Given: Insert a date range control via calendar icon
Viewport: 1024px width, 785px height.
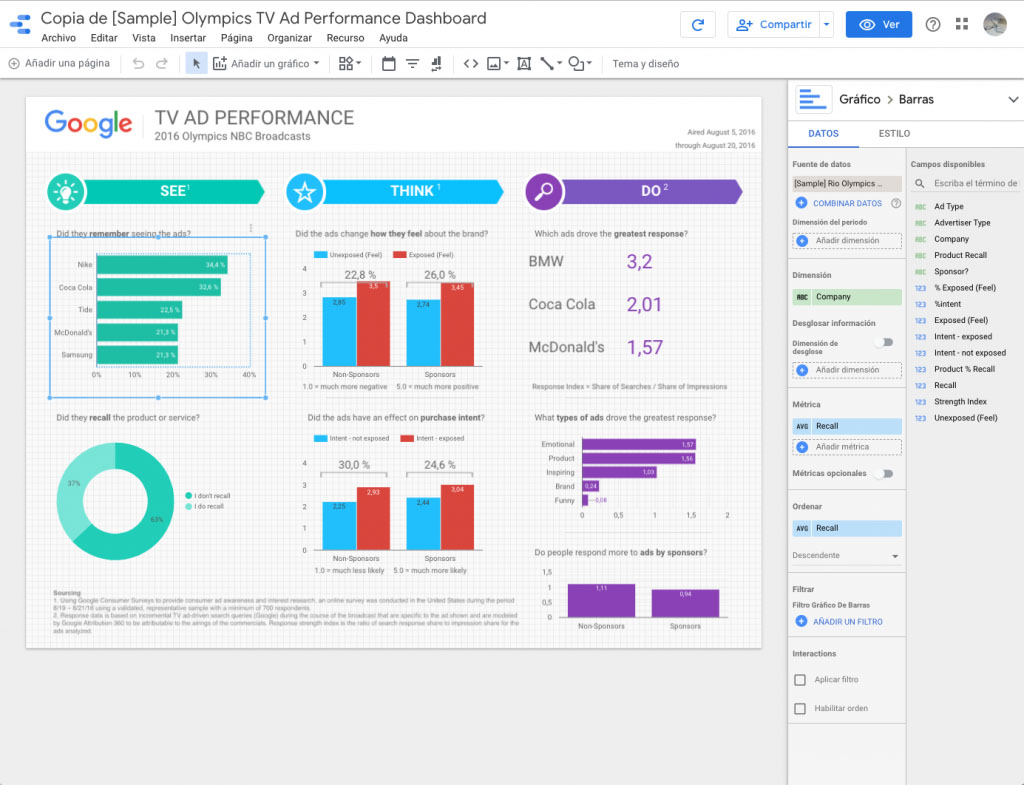Looking at the screenshot, I should (388, 62).
